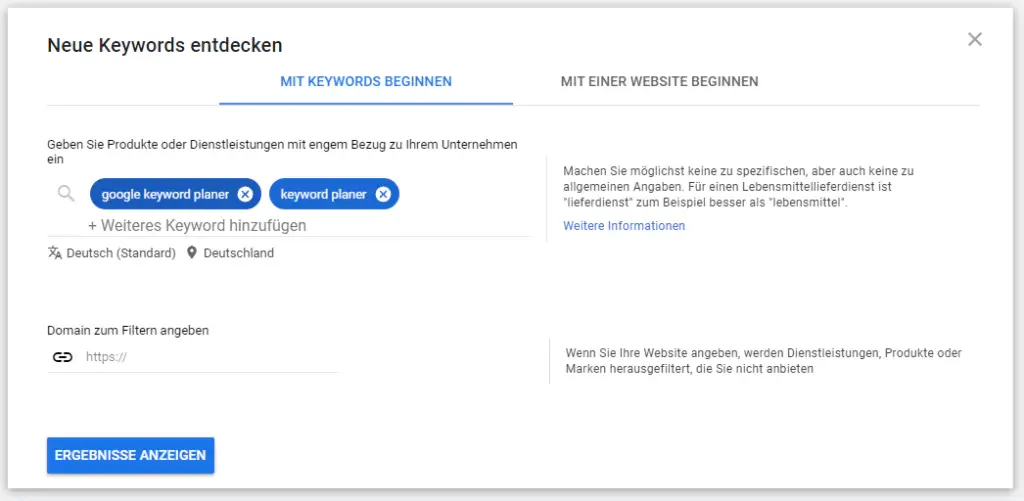
Task: Click the location pin icon
Action: pyautogui.click(x=192, y=253)
